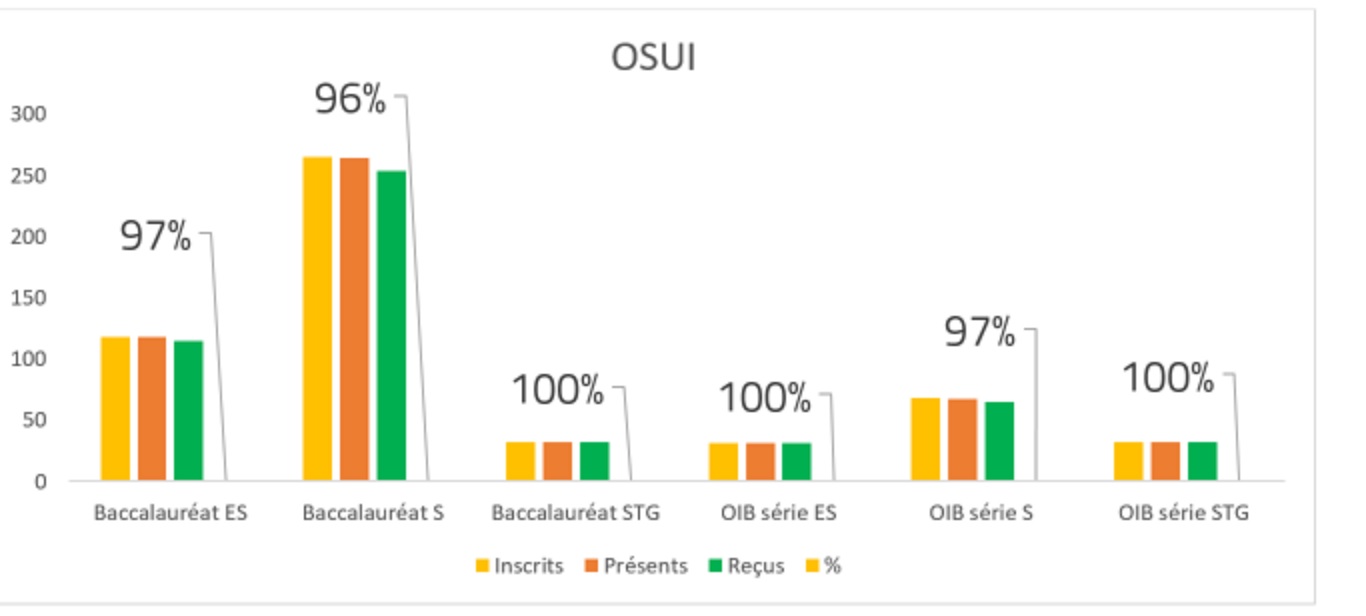1366x616 pixels.
Task: Click the 97% label above Baccalauréat ES
Action: click(x=155, y=236)
